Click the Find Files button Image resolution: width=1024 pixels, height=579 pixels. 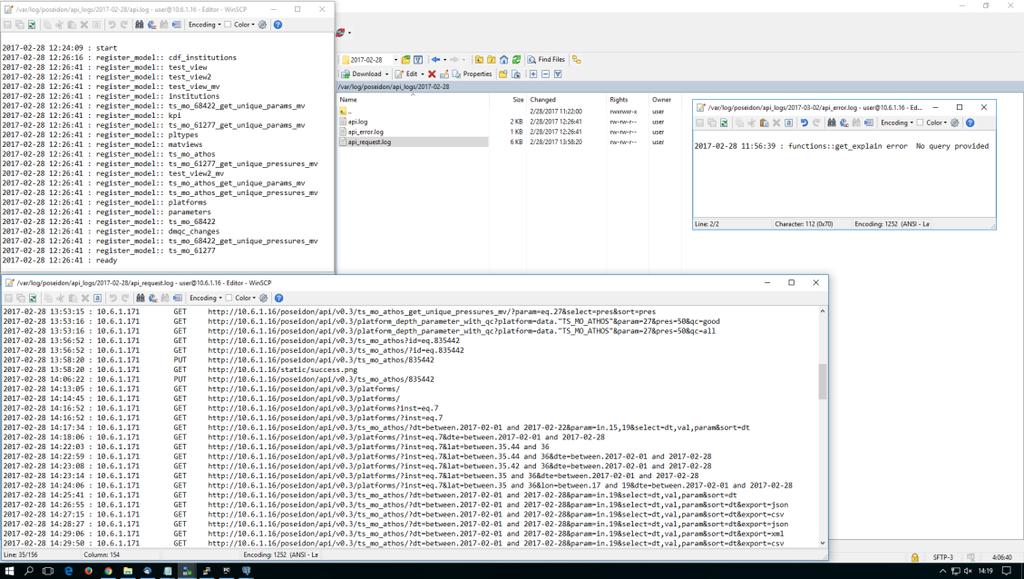click(x=547, y=59)
